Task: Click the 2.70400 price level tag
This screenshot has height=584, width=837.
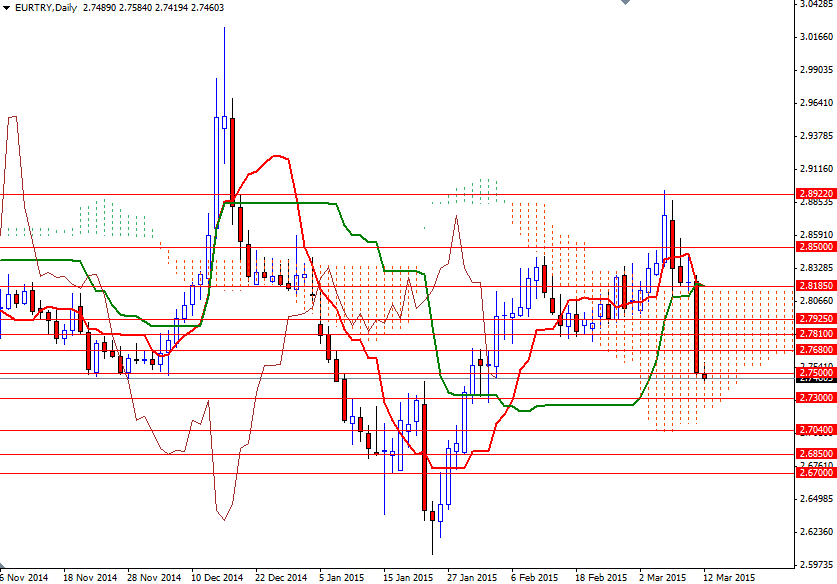Action: point(817,430)
